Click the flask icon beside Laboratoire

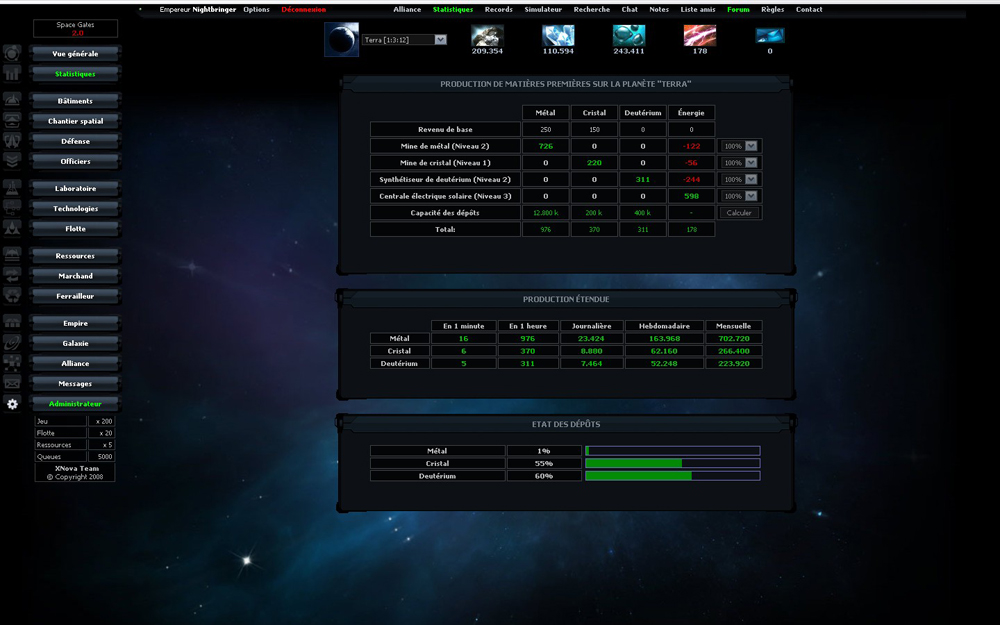click(12, 188)
